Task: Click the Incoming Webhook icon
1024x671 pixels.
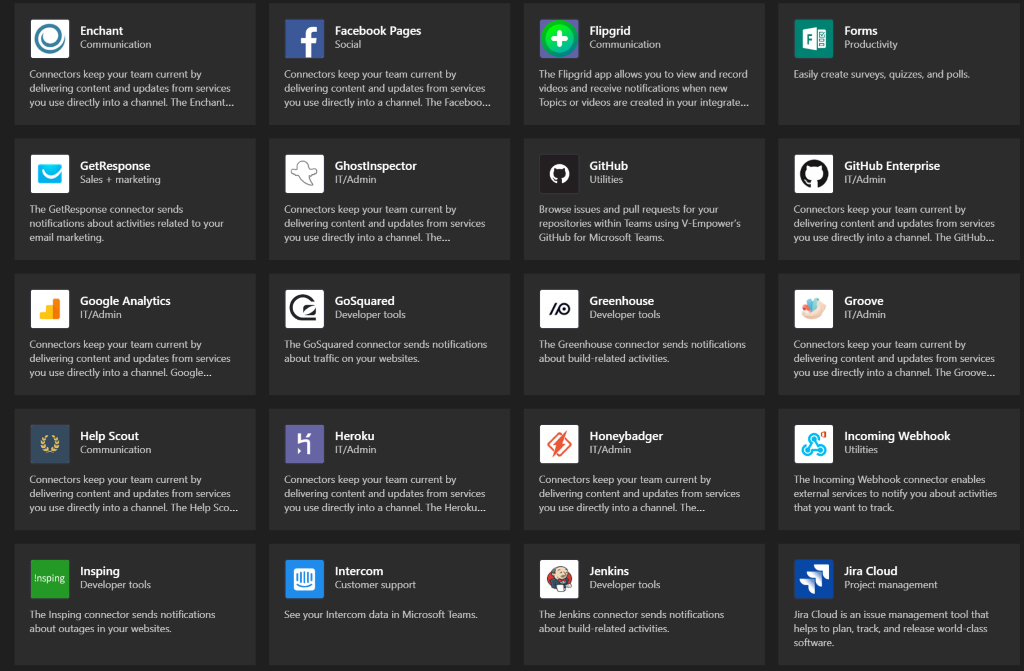Action: click(814, 444)
